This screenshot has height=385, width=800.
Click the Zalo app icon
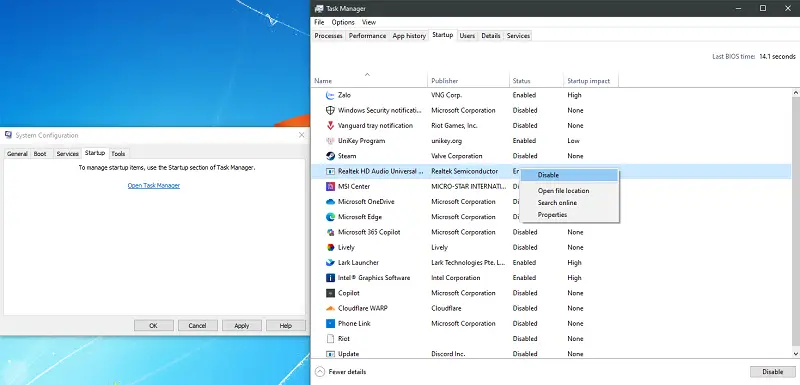click(x=330, y=95)
